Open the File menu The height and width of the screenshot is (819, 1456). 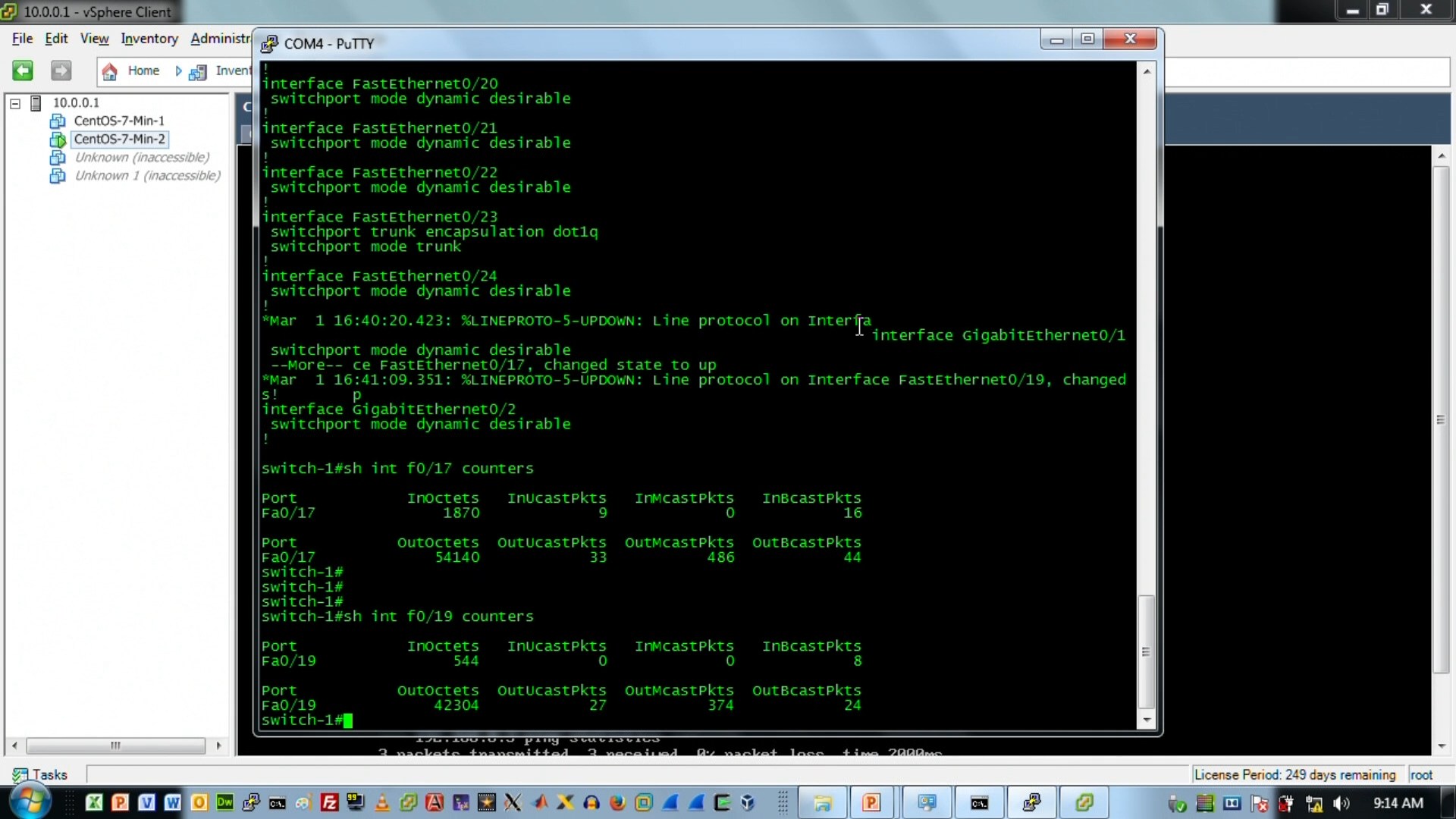click(x=22, y=39)
